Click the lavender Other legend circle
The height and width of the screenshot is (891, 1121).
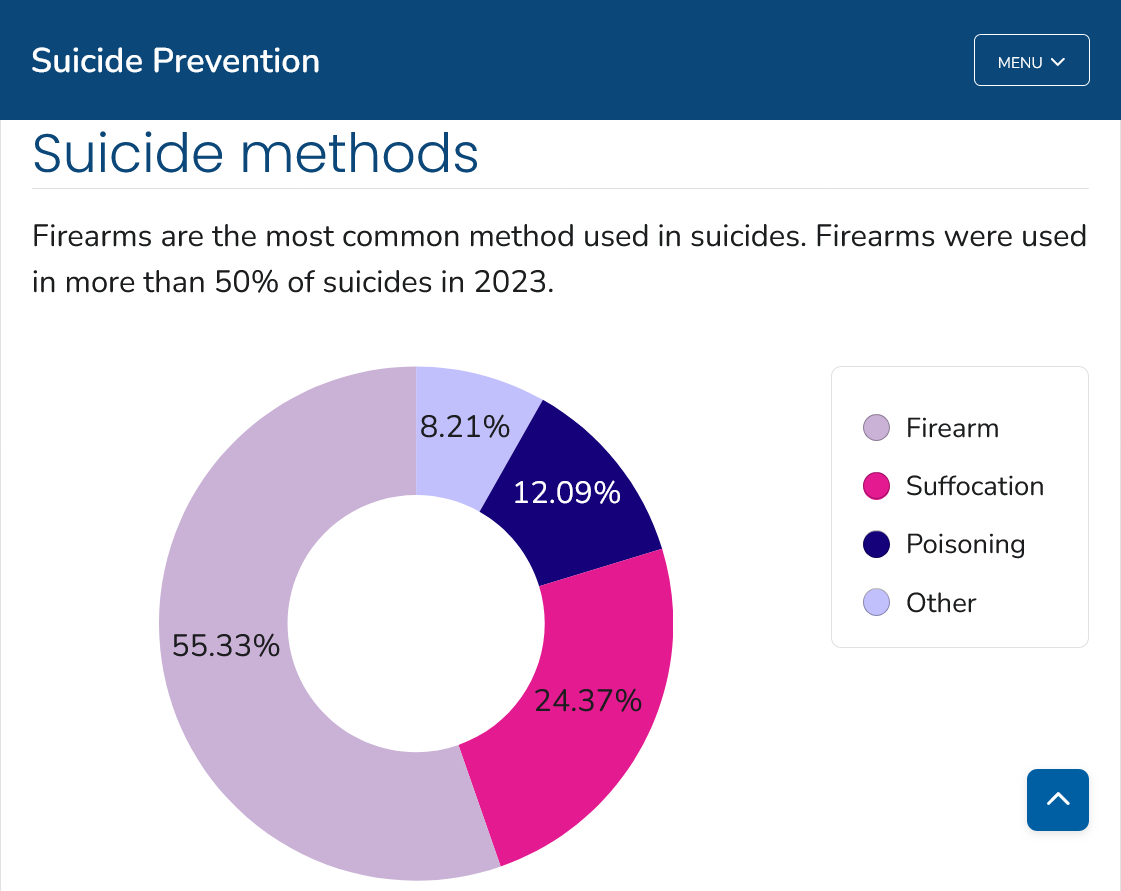876,602
